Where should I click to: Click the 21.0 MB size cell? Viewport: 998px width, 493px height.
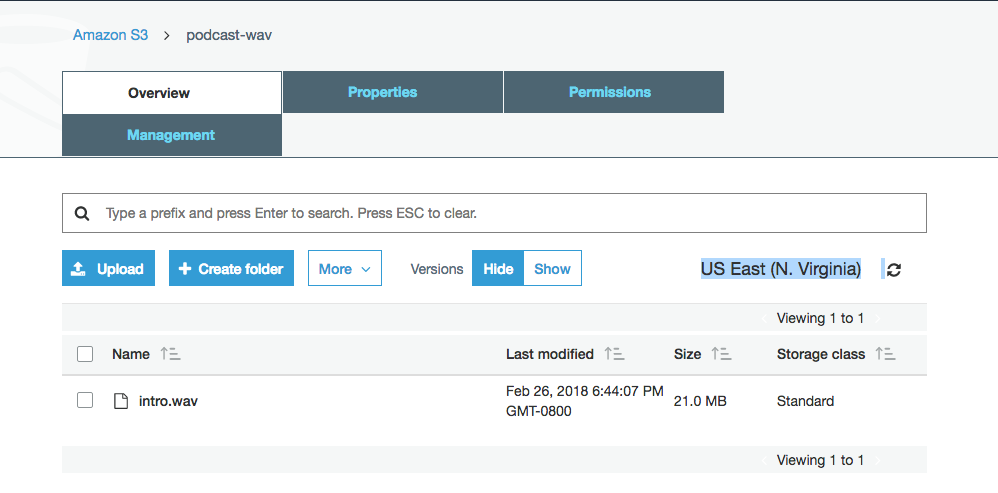(700, 401)
